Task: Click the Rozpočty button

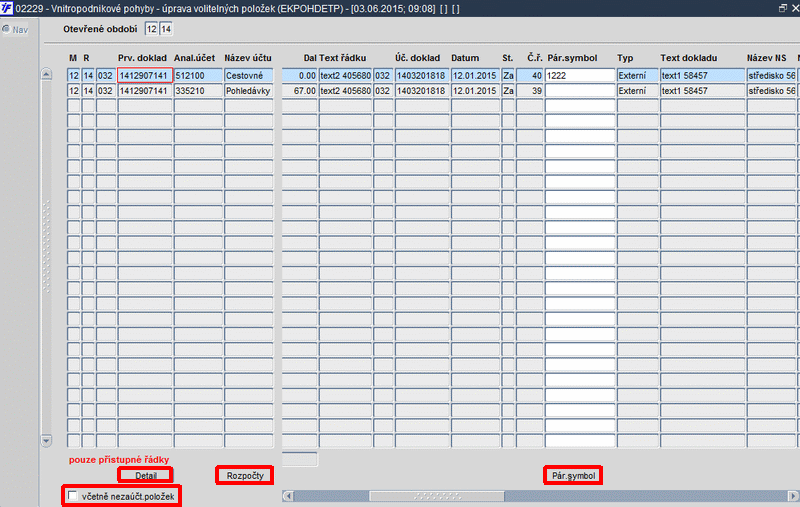Action: 245,475
